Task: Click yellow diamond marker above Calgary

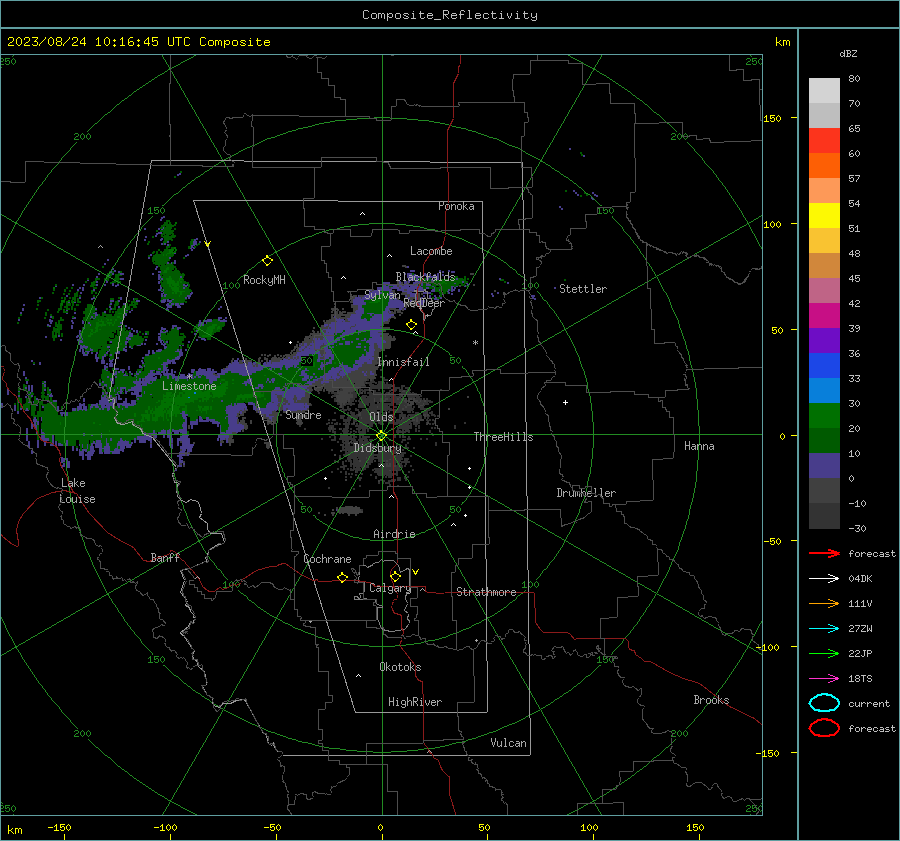Action: 395,576
